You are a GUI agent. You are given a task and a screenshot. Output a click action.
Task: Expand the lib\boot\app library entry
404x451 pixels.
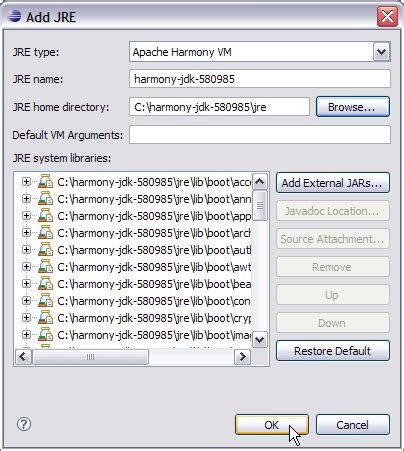click(26, 216)
